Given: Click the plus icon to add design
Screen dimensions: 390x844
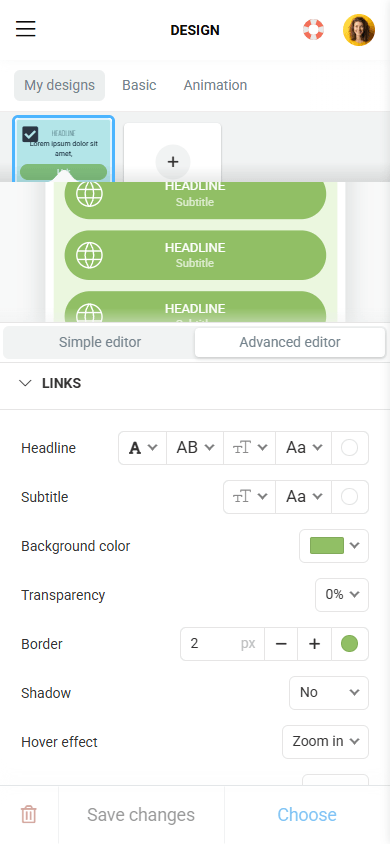Looking at the screenshot, I should tap(173, 161).
